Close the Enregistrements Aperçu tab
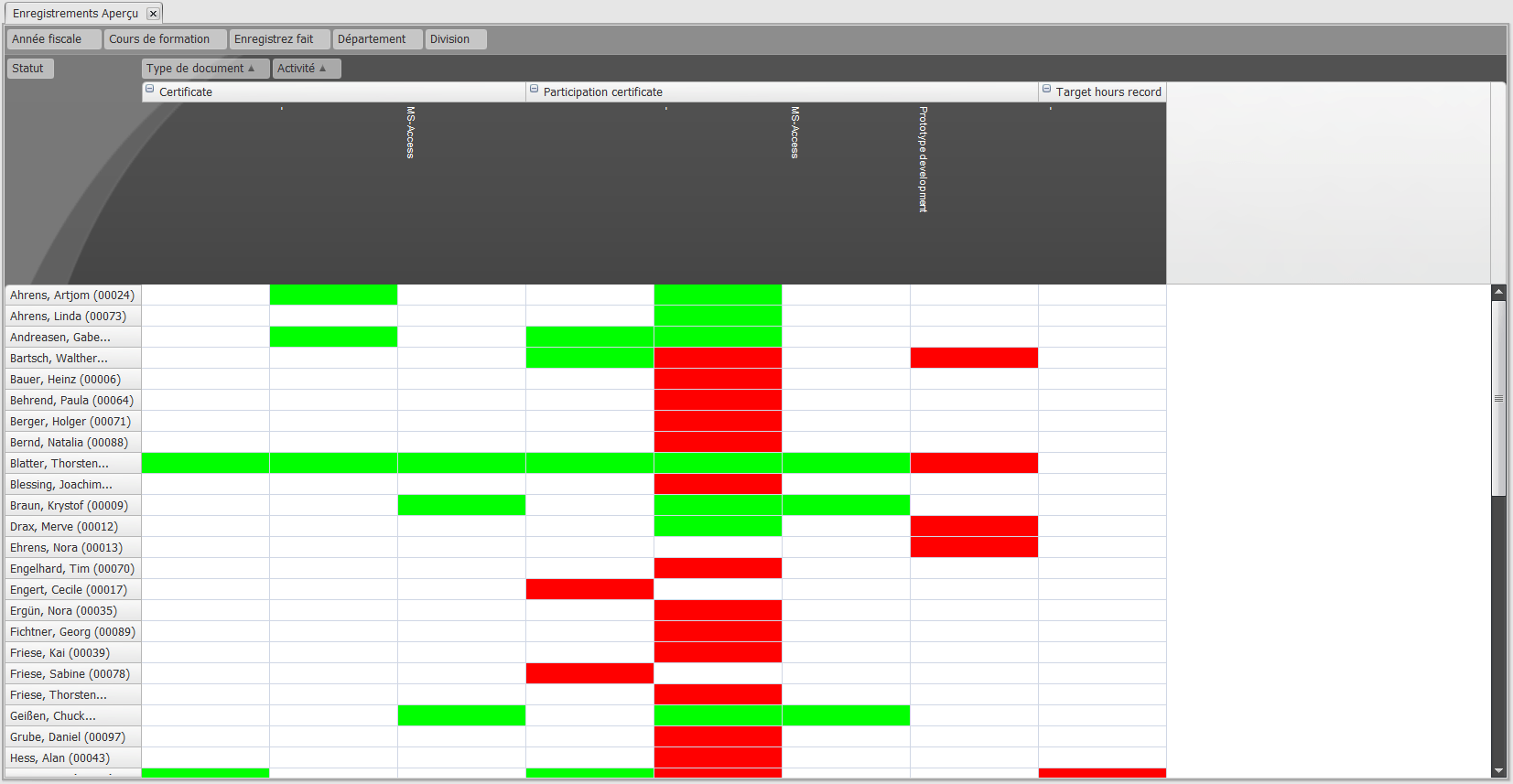1513x784 pixels. pyautogui.click(x=153, y=14)
